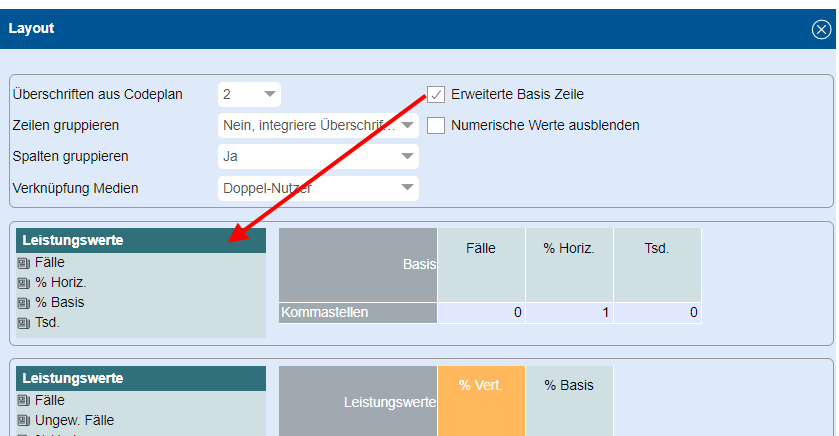Click the icon next to % Basis list item
The width and height of the screenshot is (839, 436).
(x=24, y=303)
